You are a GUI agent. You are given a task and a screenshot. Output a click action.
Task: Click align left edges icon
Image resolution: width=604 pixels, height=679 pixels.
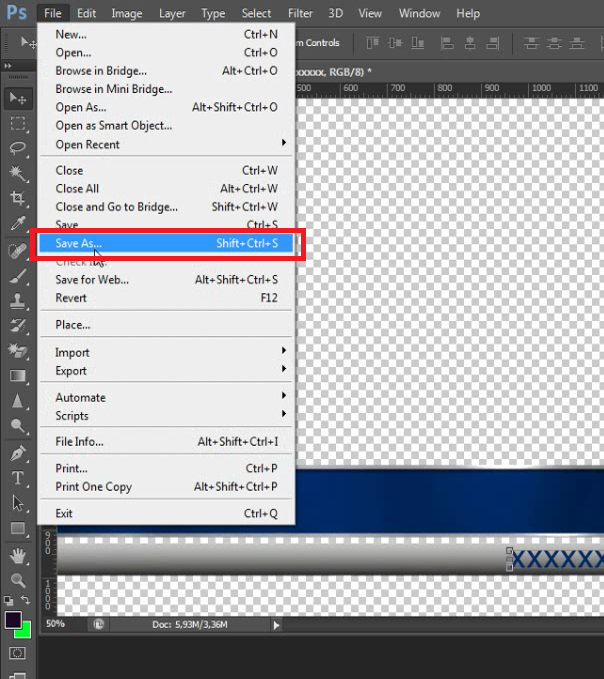(447, 43)
